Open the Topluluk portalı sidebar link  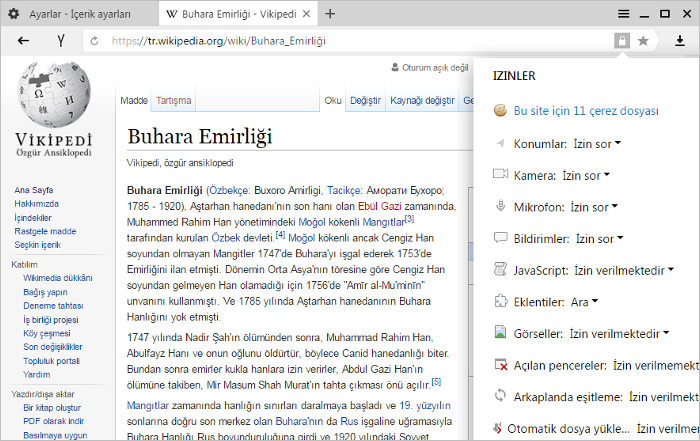[x=51, y=361]
